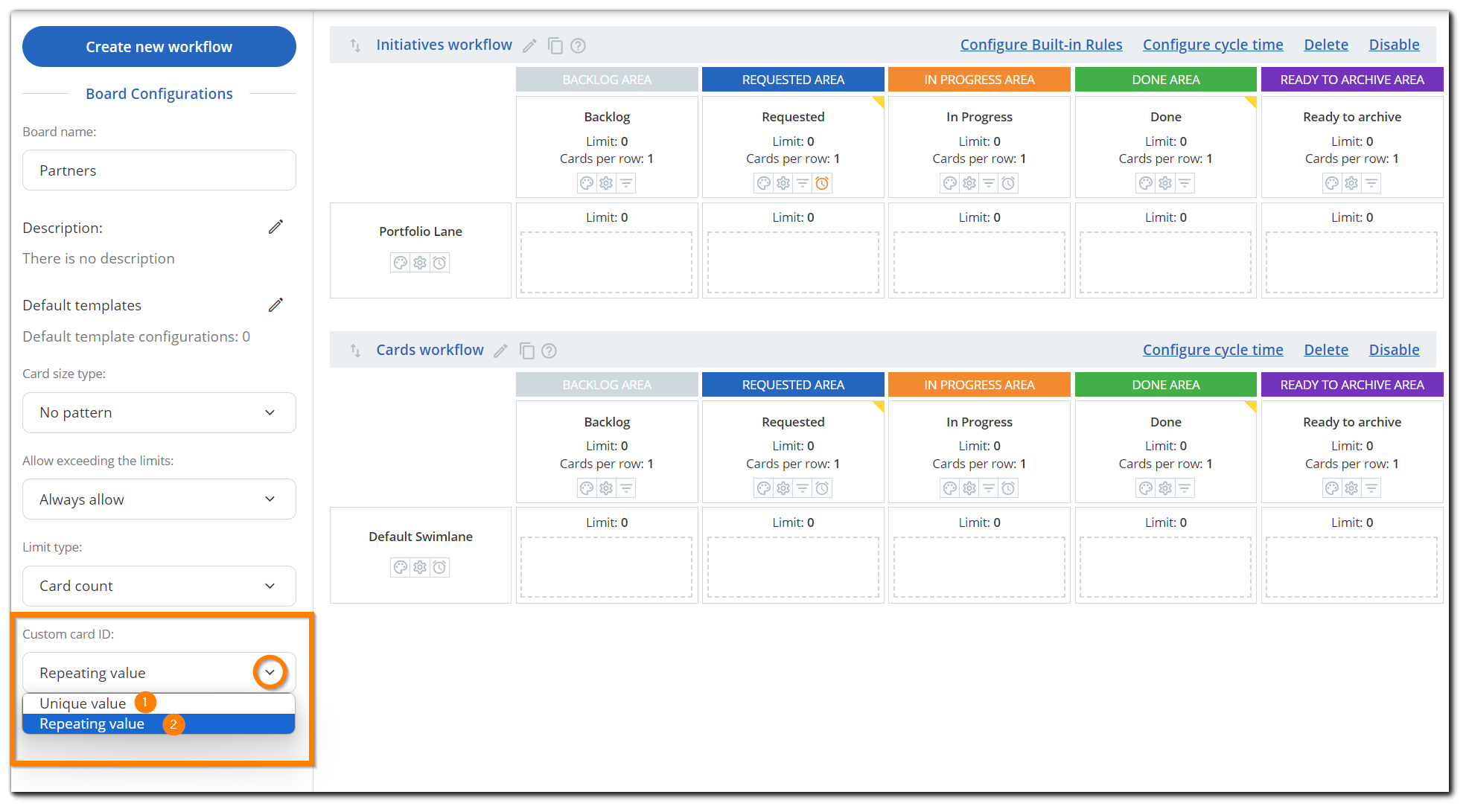This screenshot has height=812, width=1469.
Task: Select the Repeating value option in the list
Action: point(159,724)
